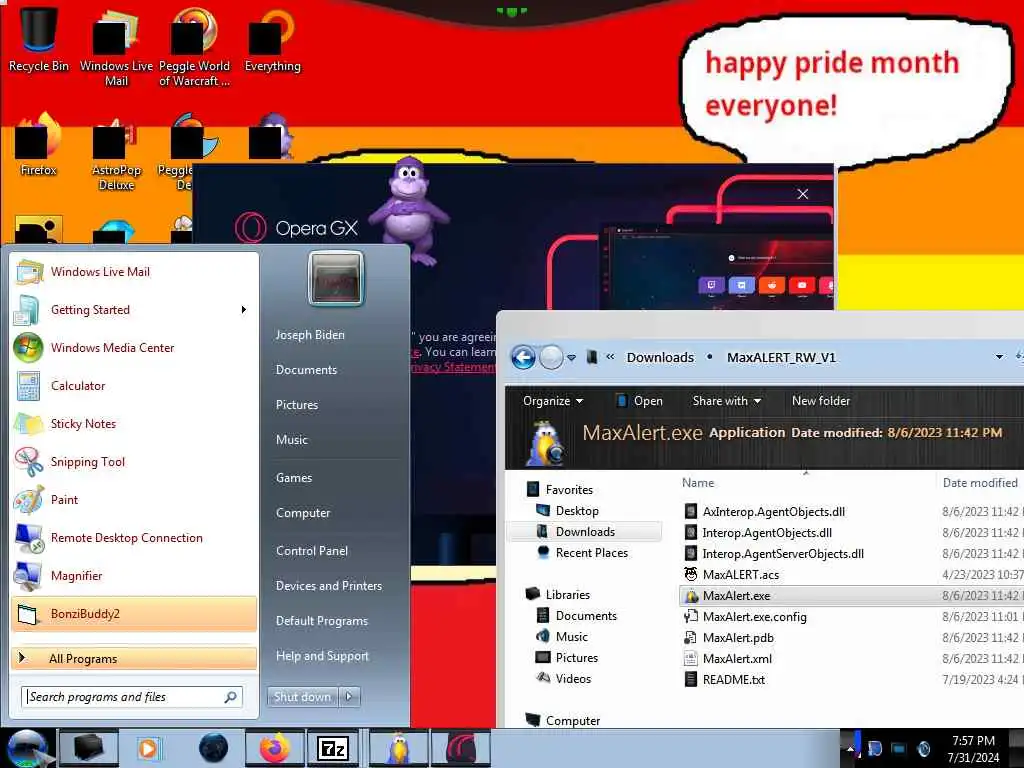Viewport: 1024px width, 768px height.
Task: Click the dark globe taskbar icon
Action: 213,748
